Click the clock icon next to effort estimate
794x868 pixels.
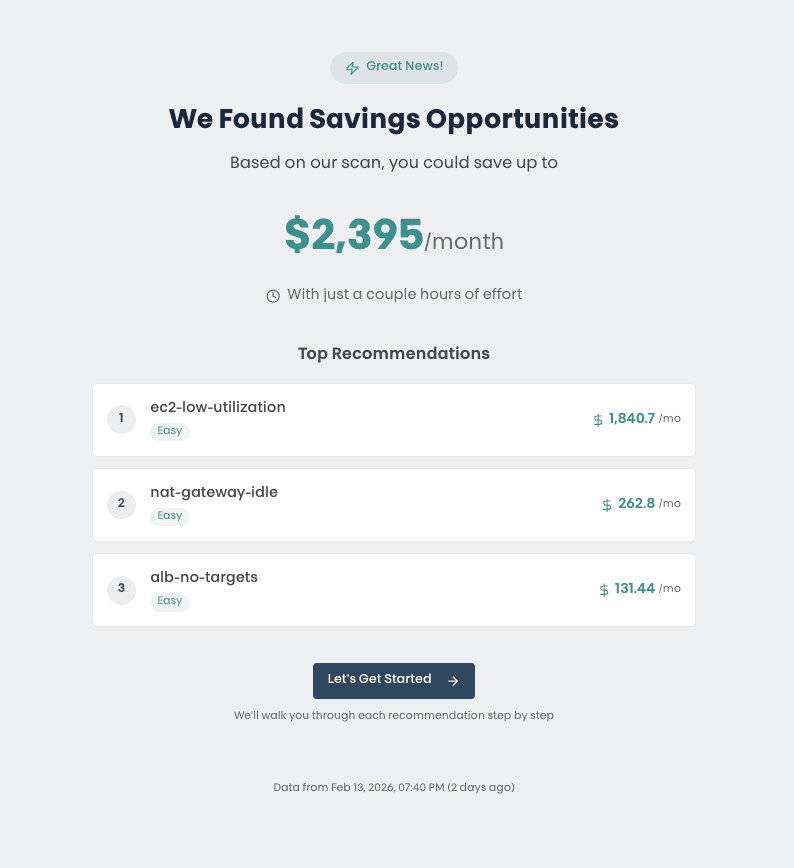(273, 295)
